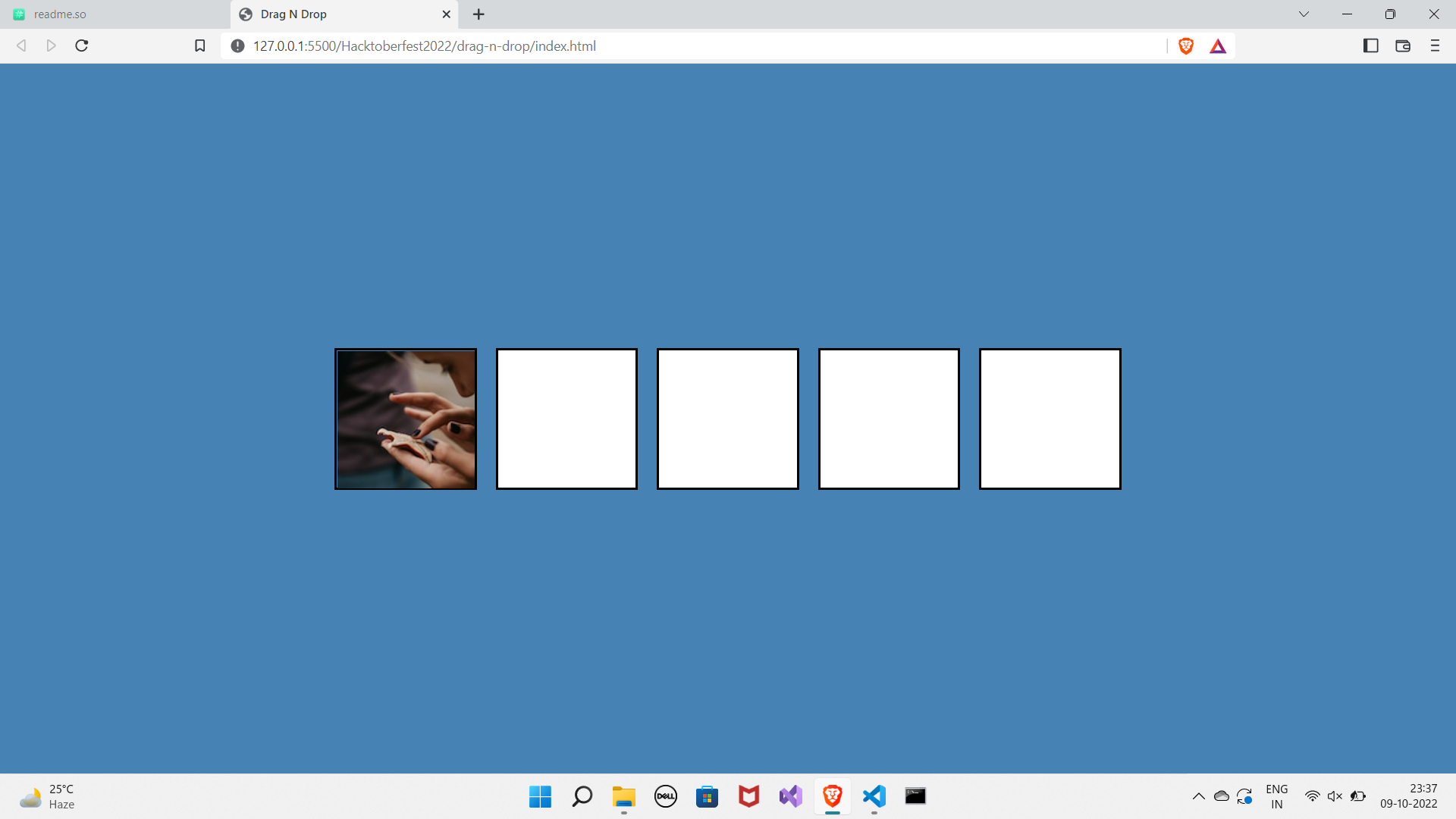
Task: Open Visual Studio Code from taskbar
Action: [874, 796]
